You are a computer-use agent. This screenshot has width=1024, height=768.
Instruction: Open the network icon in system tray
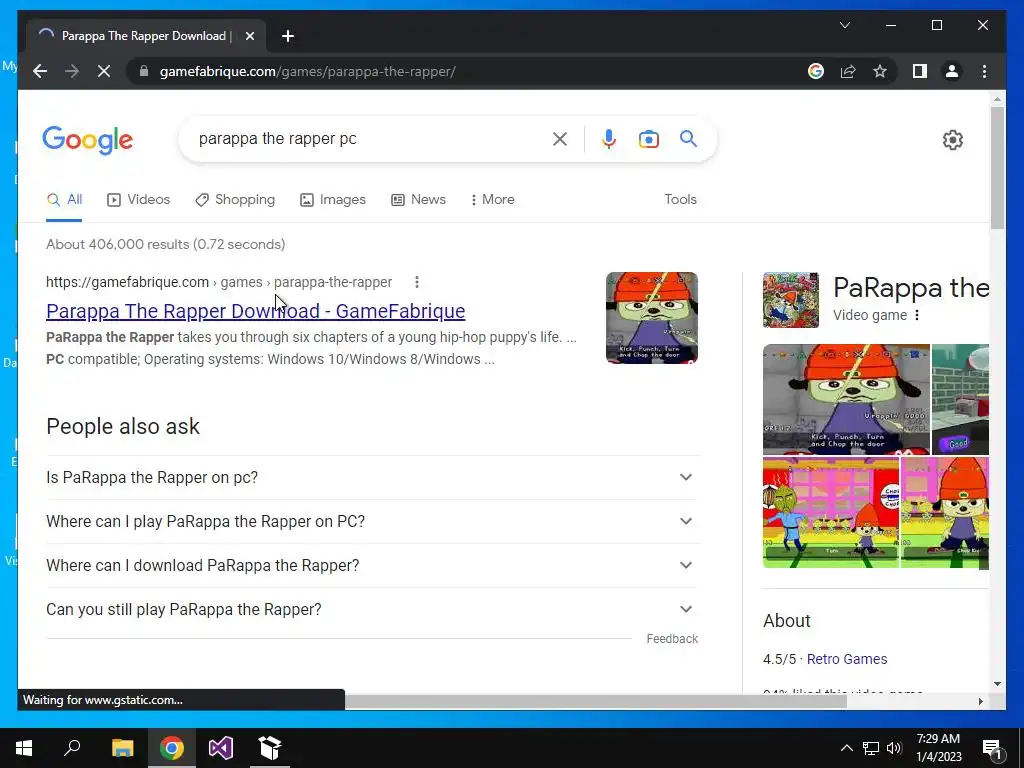pyautogui.click(x=871, y=748)
